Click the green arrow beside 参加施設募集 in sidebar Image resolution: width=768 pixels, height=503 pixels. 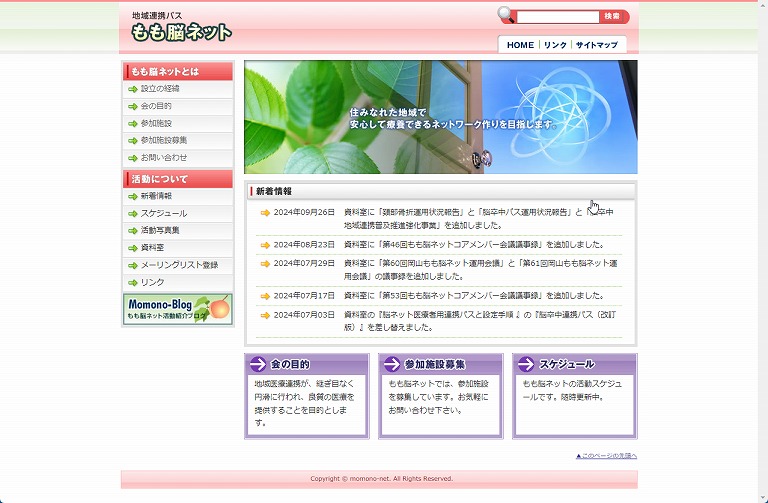pyautogui.click(x=133, y=141)
